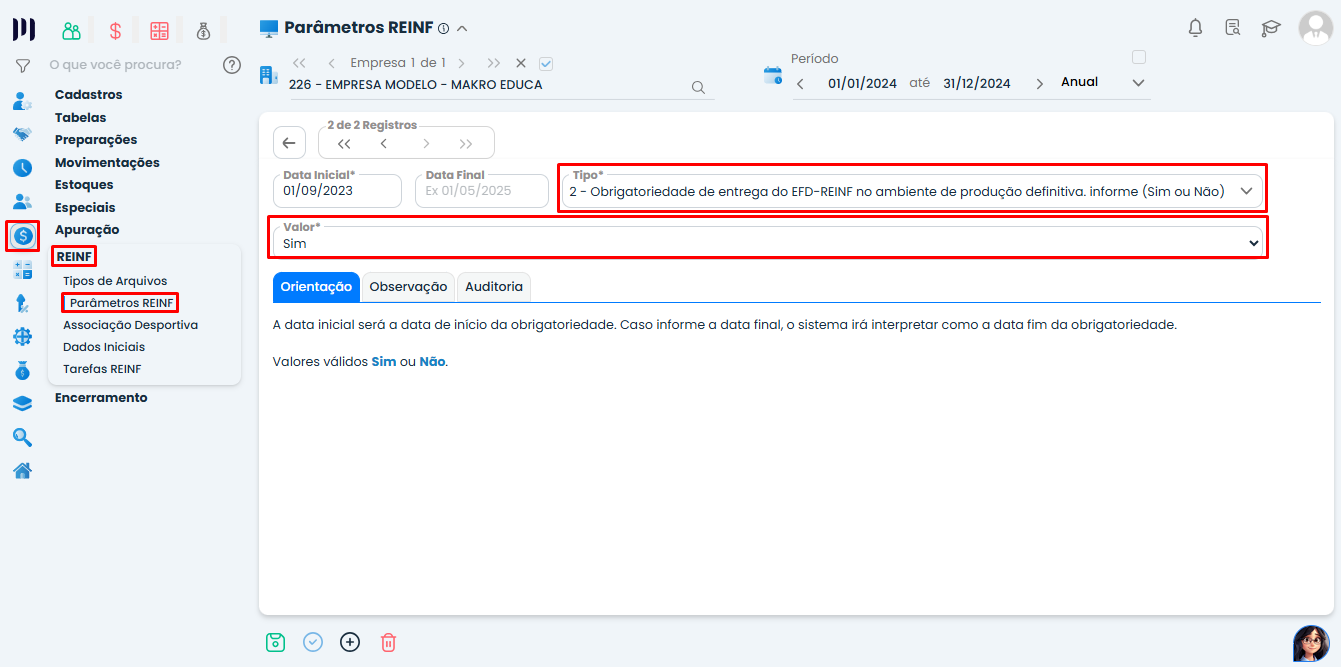This screenshot has width=1341, height=667.
Task: Expand the Tipo dropdown
Action: [x=1246, y=191]
